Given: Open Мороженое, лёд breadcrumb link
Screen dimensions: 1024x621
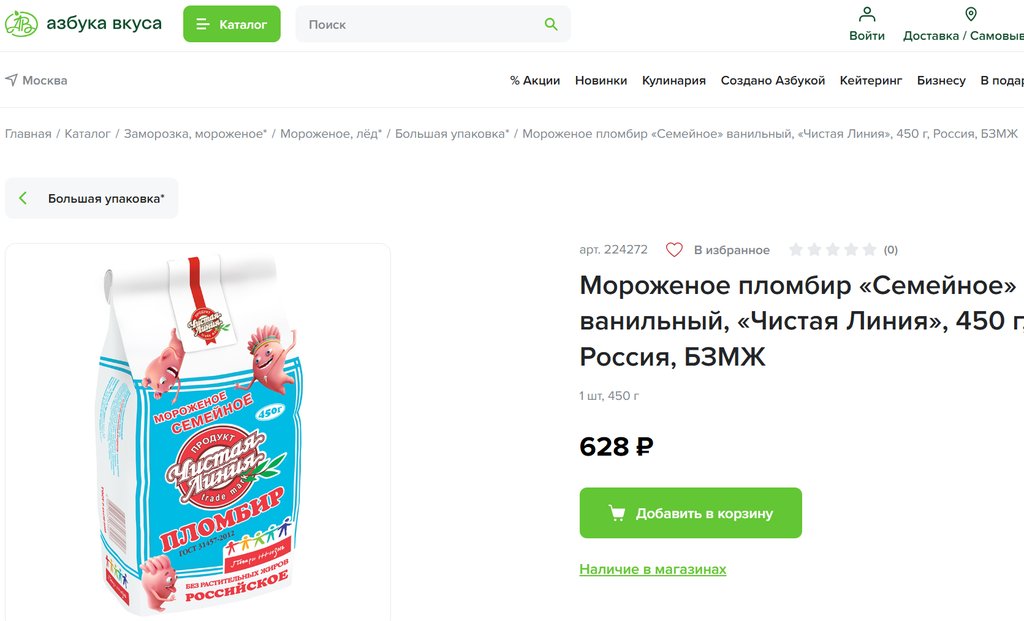Looking at the screenshot, I should click(331, 134).
